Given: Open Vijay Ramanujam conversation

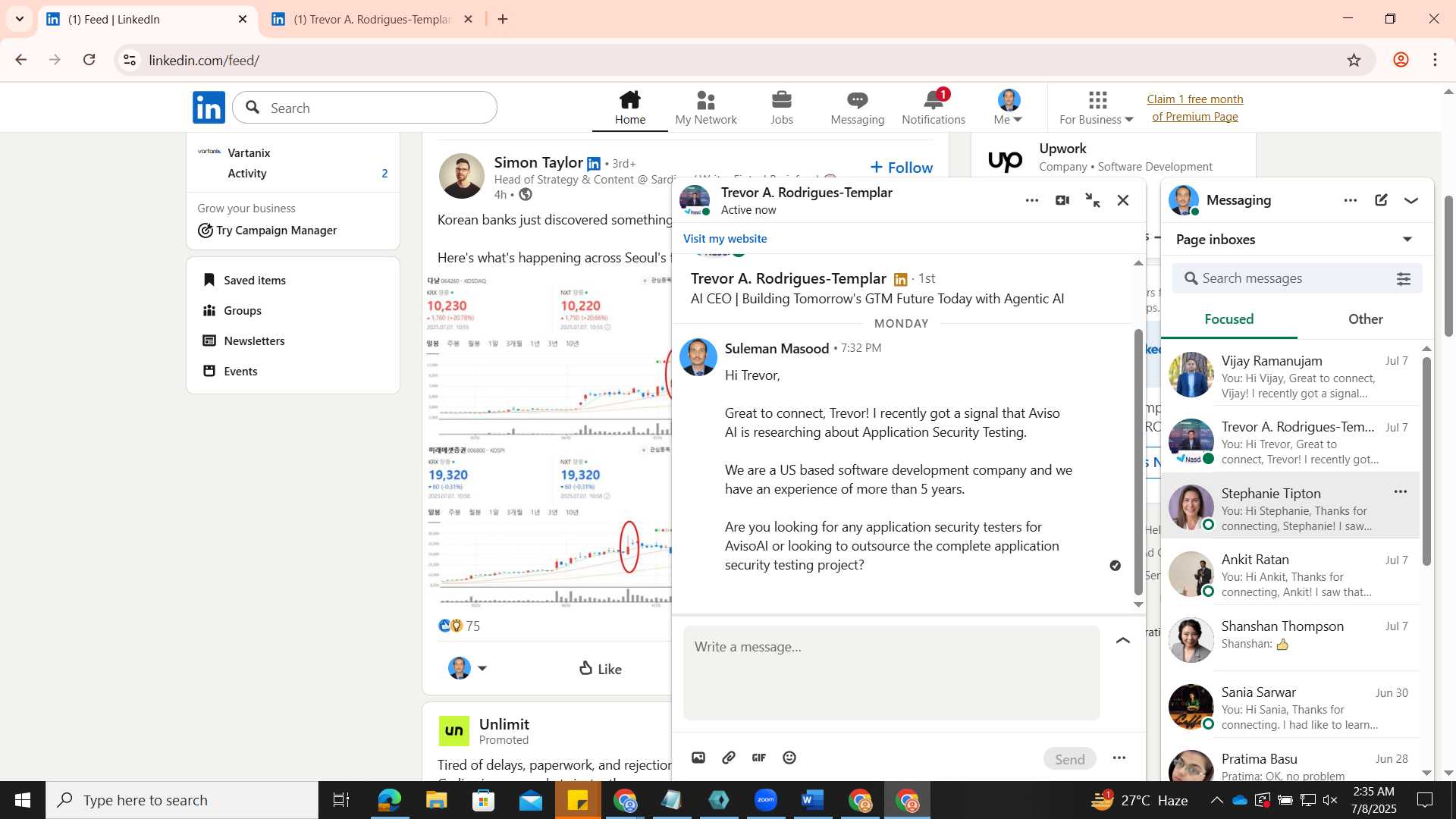Looking at the screenshot, I should (1291, 376).
